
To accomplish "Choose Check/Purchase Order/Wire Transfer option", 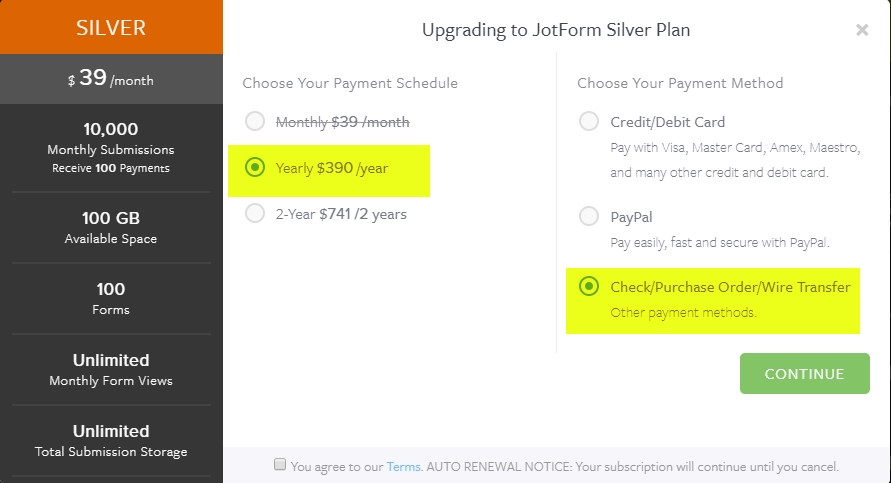I will (x=590, y=288).
